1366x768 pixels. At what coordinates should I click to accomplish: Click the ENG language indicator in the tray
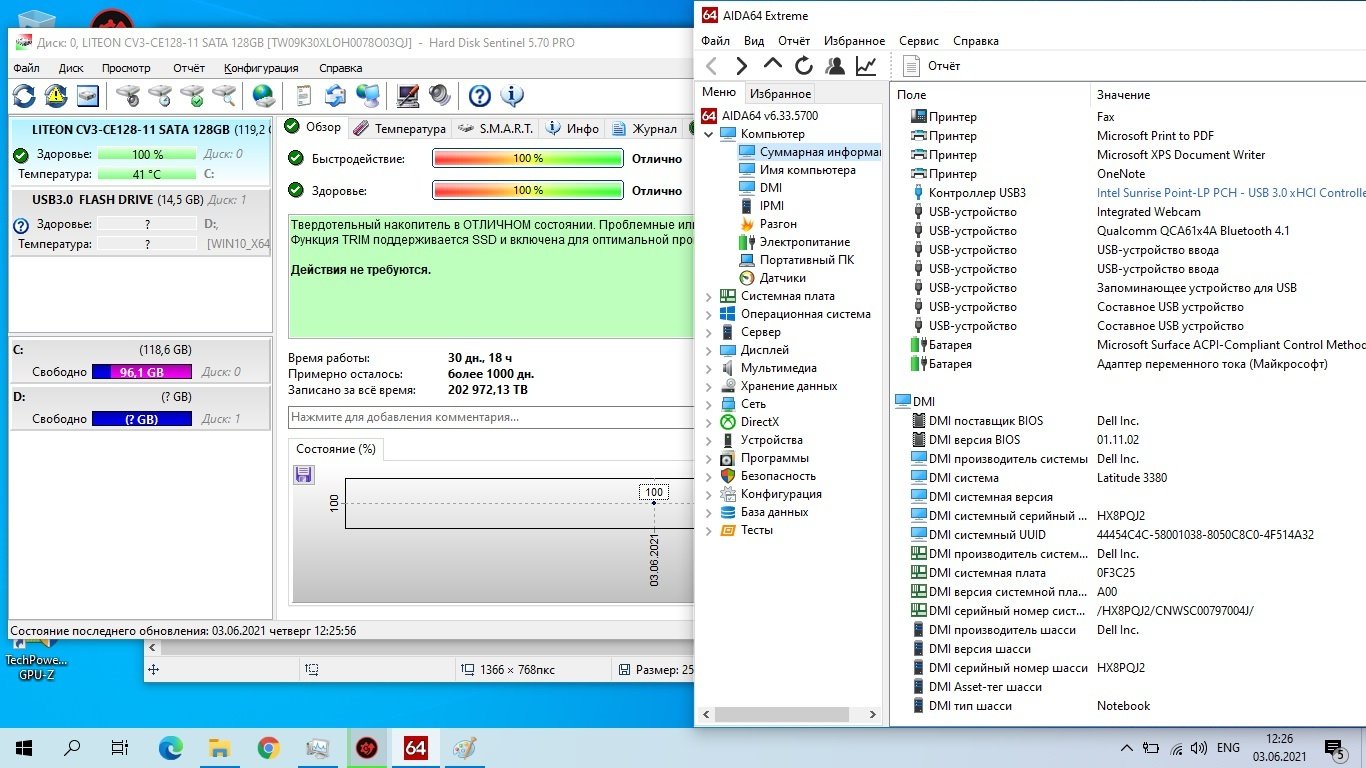click(x=1228, y=748)
